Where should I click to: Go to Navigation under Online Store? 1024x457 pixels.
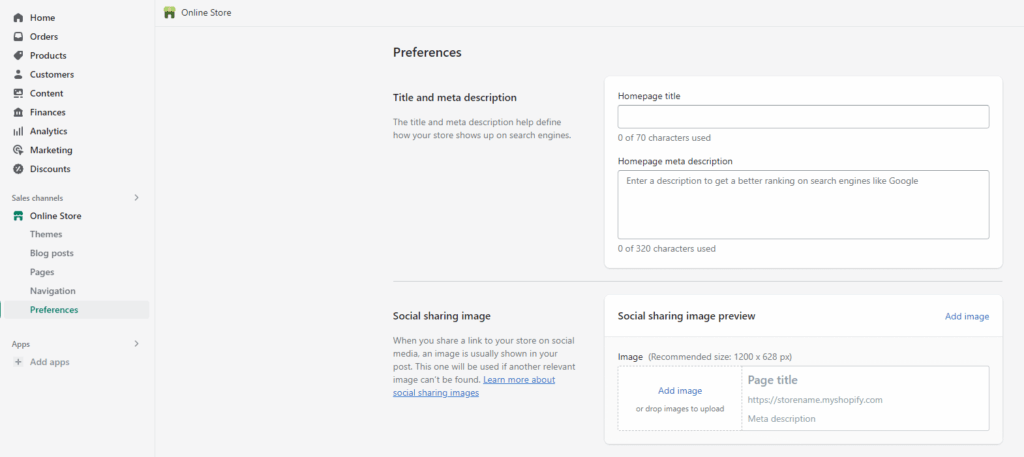(x=53, y=291)
